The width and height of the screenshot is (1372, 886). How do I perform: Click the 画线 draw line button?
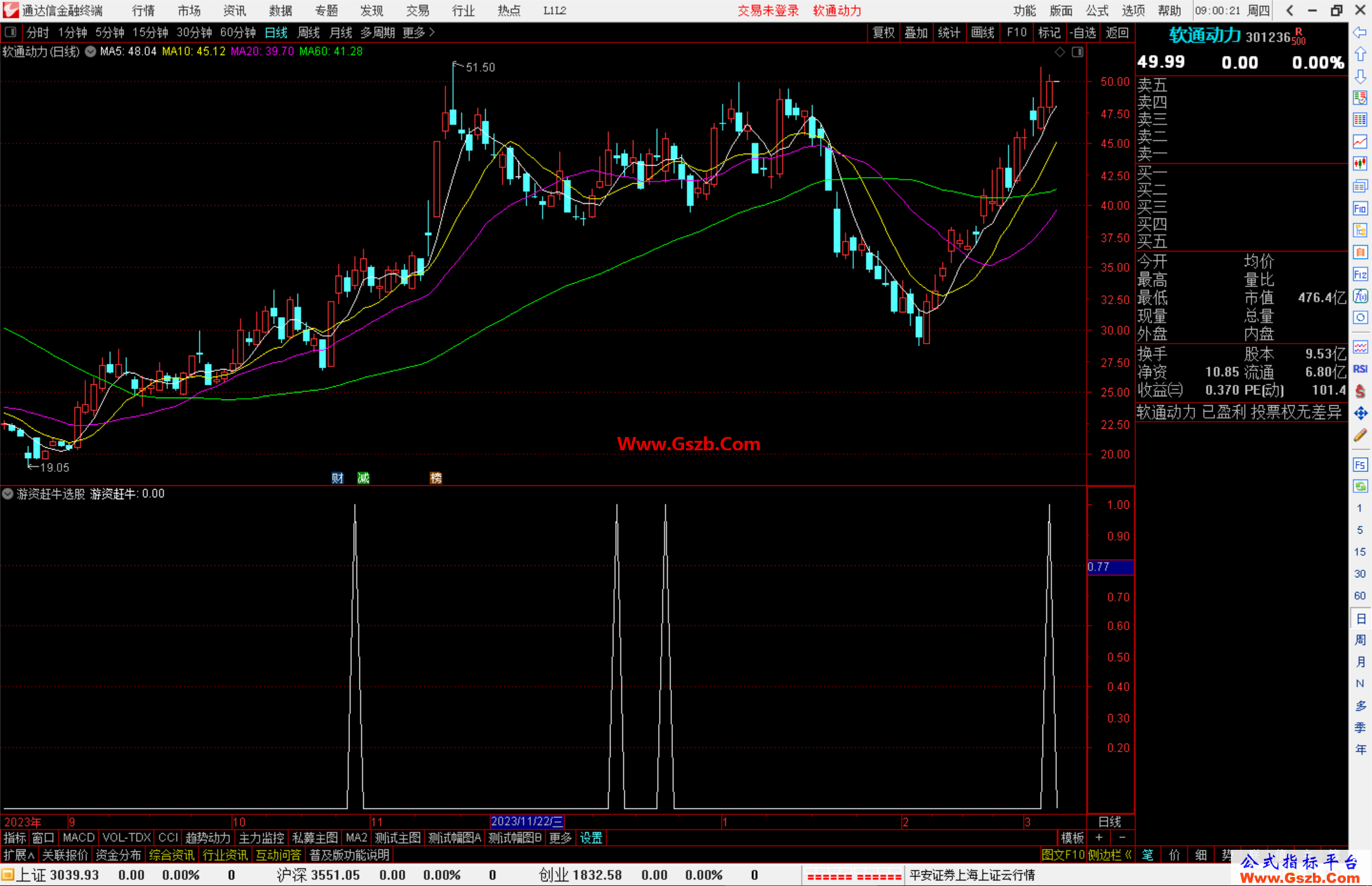tap(983, 32)
